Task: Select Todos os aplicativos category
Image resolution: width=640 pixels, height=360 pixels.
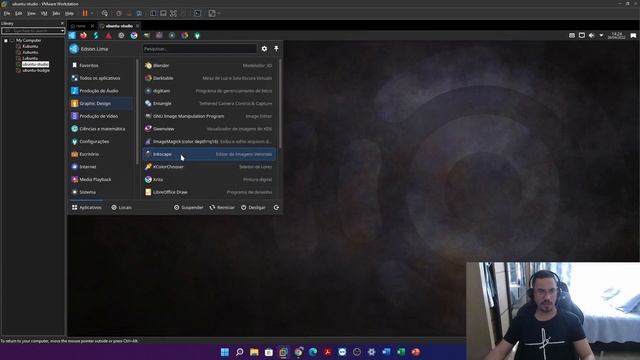Action: tap(101, 78)
